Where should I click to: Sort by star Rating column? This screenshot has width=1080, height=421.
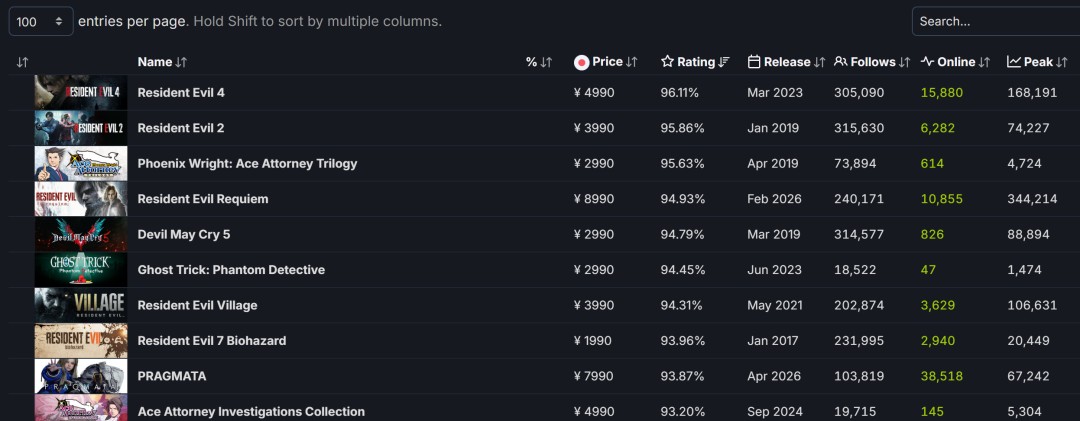point(695,62)
